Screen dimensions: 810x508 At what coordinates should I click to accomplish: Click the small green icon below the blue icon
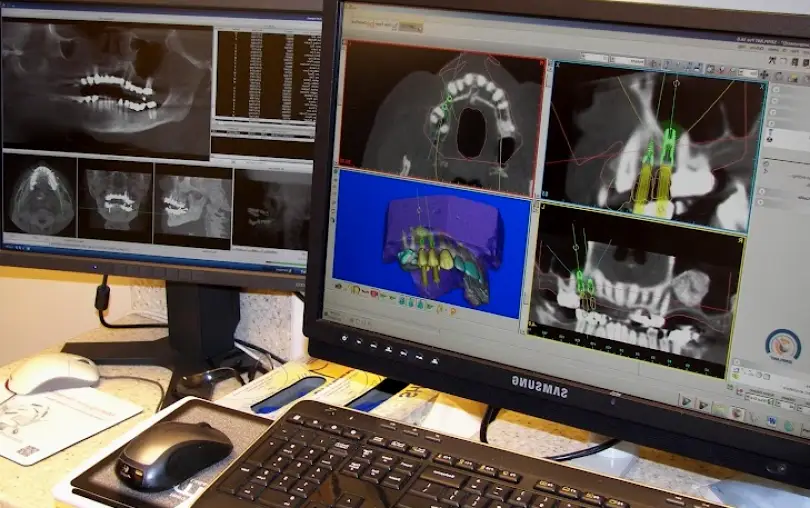coord(736,377)
